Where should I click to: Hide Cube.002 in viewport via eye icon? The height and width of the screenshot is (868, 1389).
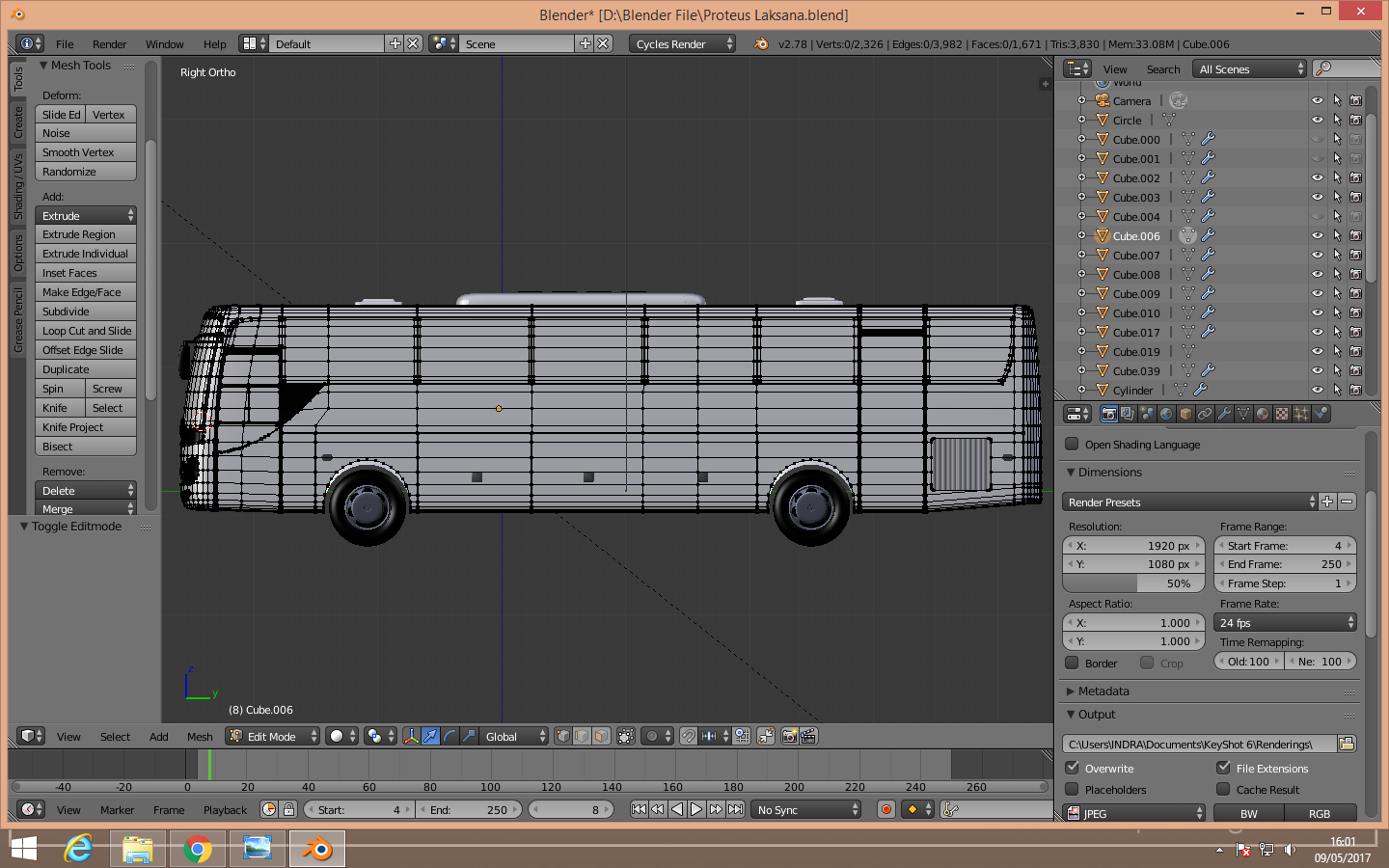point(1317,177)
